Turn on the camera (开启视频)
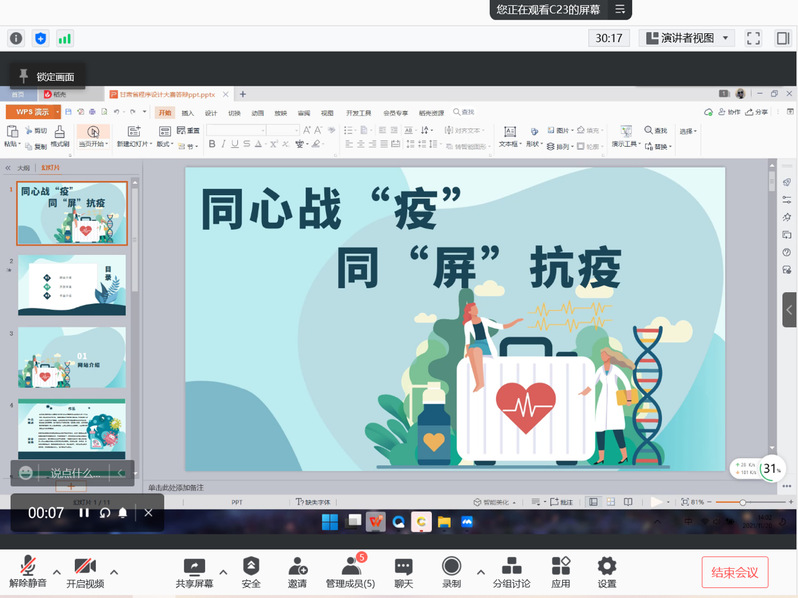798x598 pixels. click(85, 570)
